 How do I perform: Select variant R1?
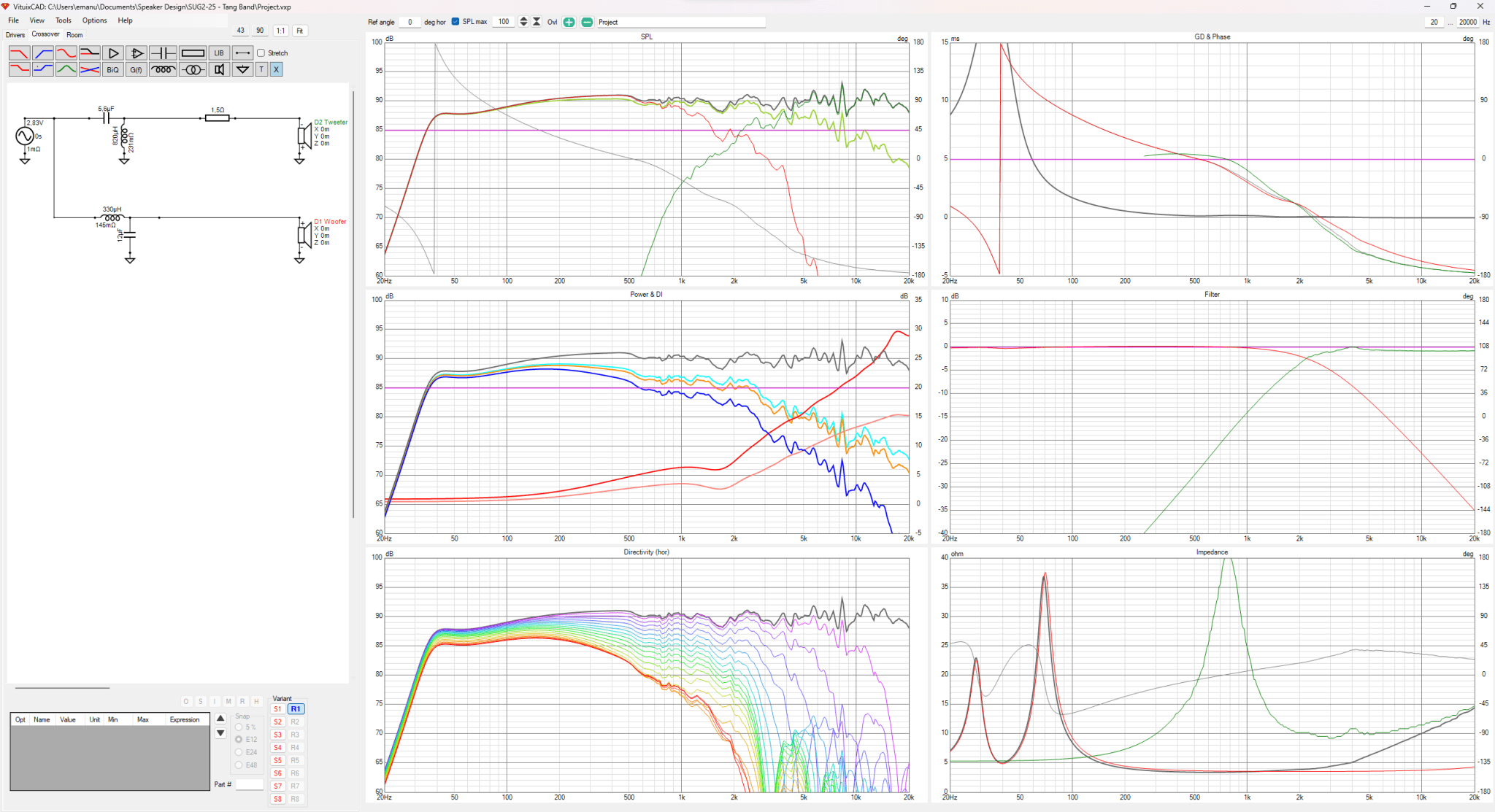point(296,709)
